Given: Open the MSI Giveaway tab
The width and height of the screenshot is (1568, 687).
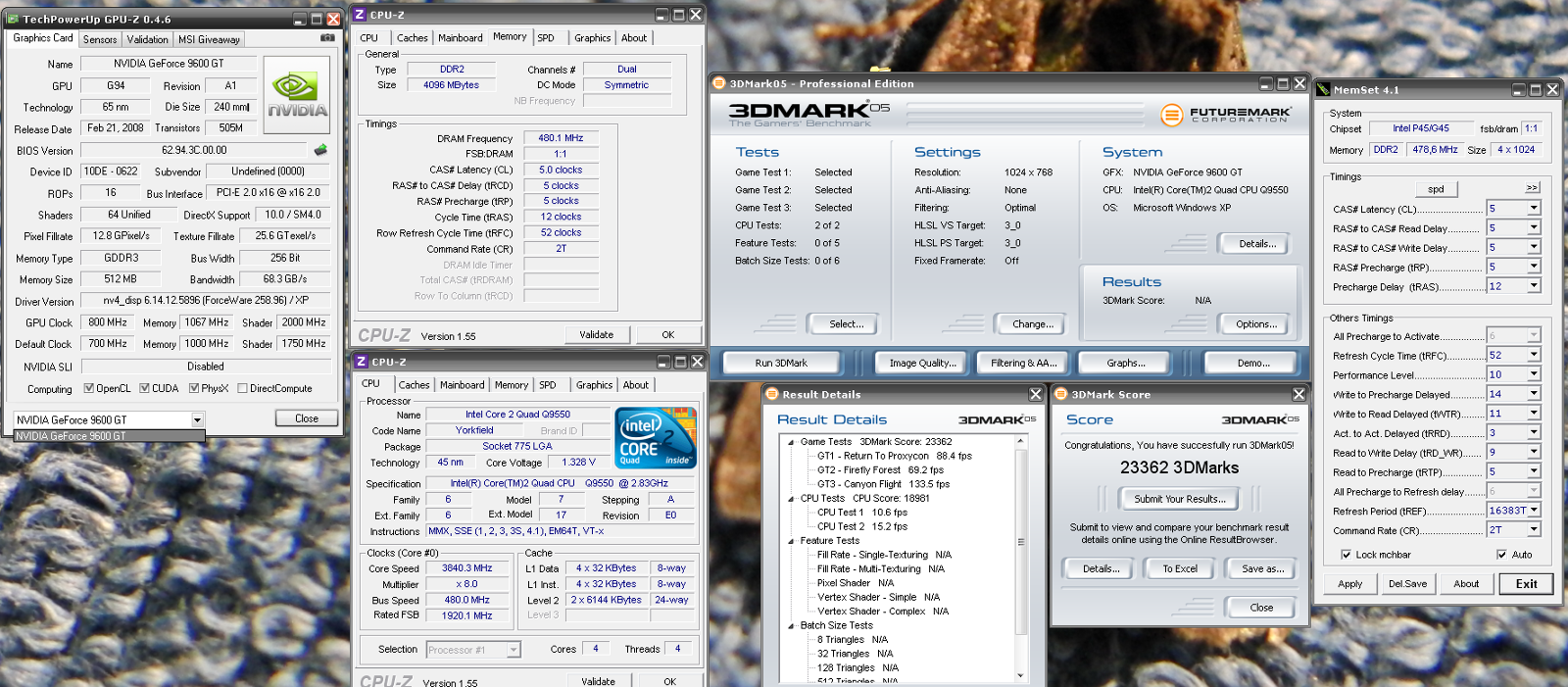Looking at the screenshot, I should pyautogui.click(x=209, y=39).
